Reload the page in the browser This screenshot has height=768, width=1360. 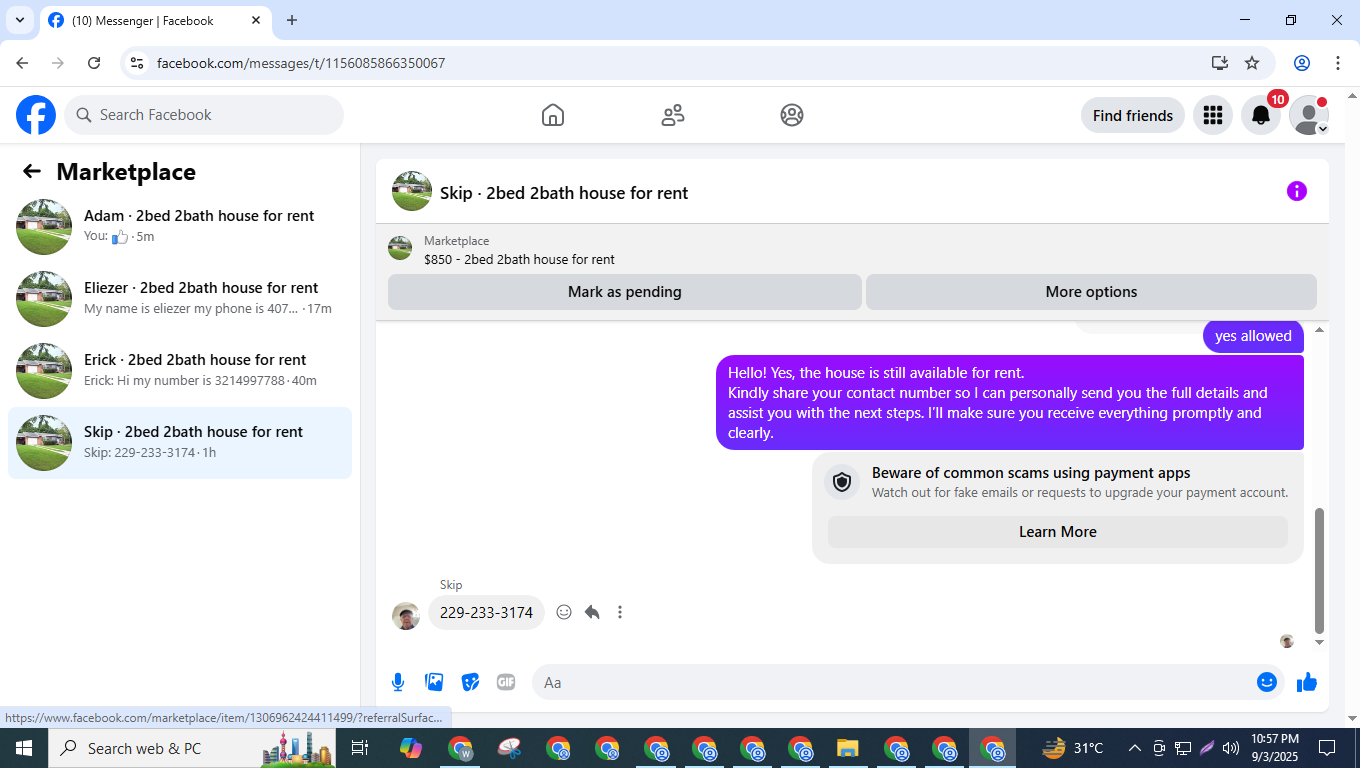94,63
